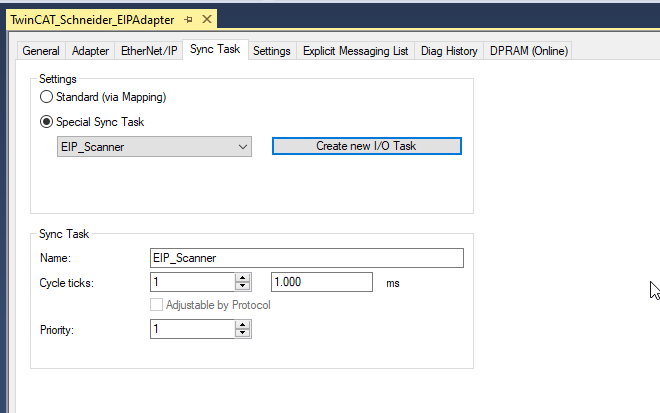Click the Priority number field
This screenshot has width=660, height=413.
192,329
